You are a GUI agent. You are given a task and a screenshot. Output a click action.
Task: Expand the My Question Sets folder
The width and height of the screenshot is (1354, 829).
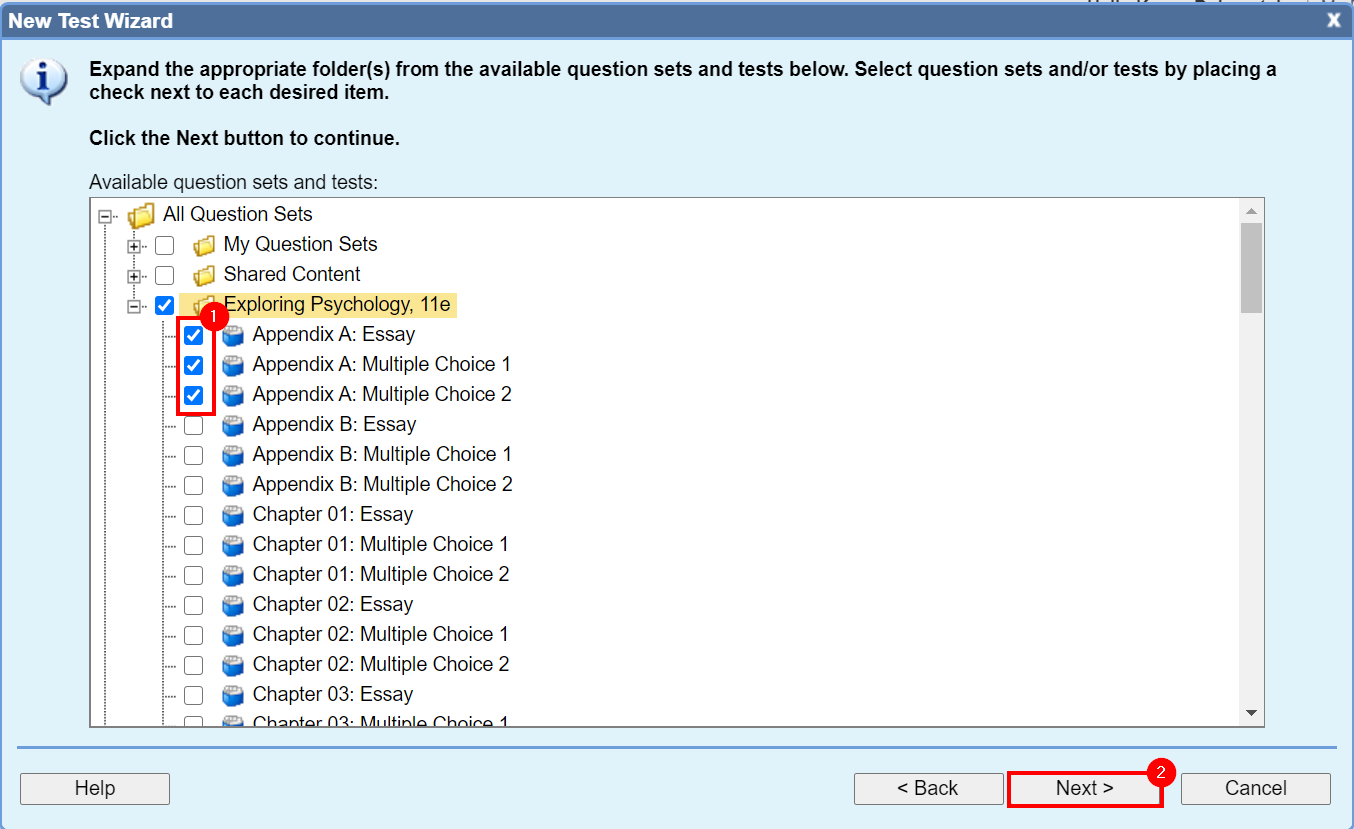tap(135, 244)
